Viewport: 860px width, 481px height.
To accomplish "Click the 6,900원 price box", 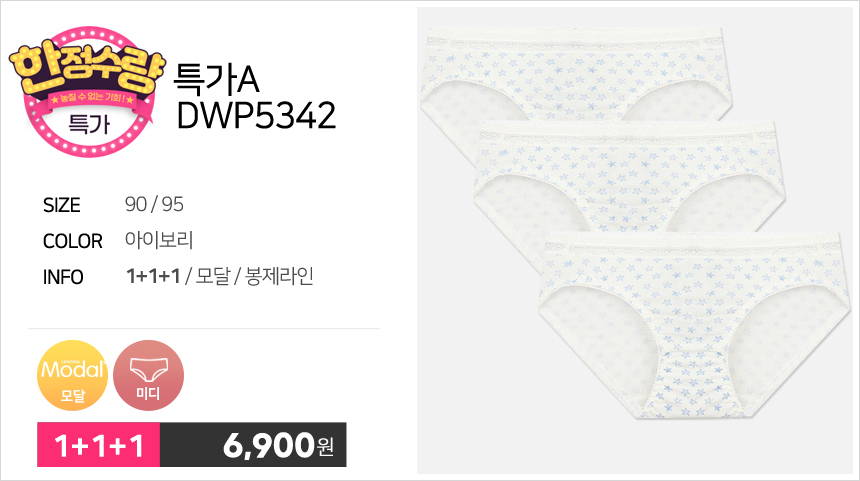I will coord(253,445).
